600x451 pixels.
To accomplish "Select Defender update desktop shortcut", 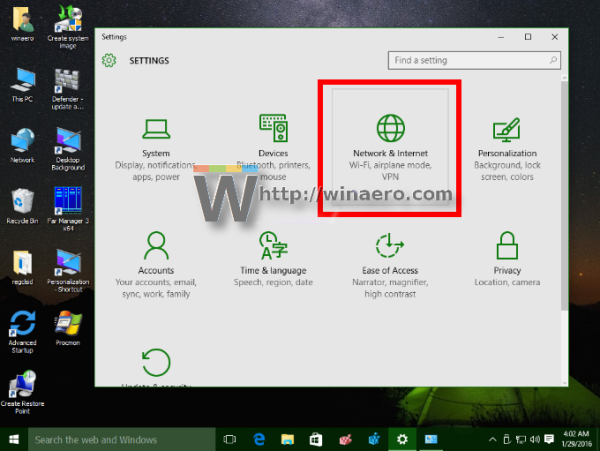I will [x=68, y=89].
